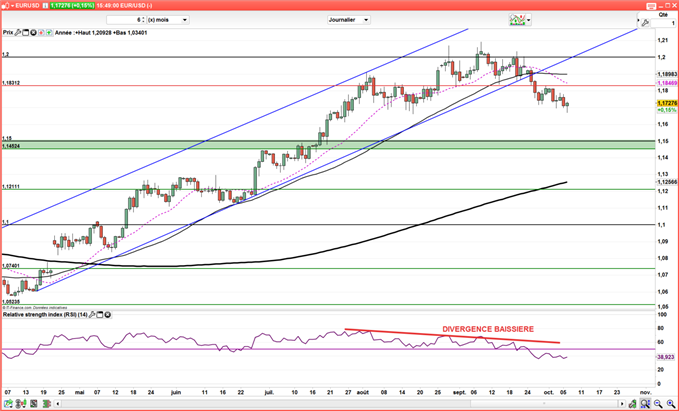Click the DIVERGENCE BAISSIERE annotation text

pos(488,329)
